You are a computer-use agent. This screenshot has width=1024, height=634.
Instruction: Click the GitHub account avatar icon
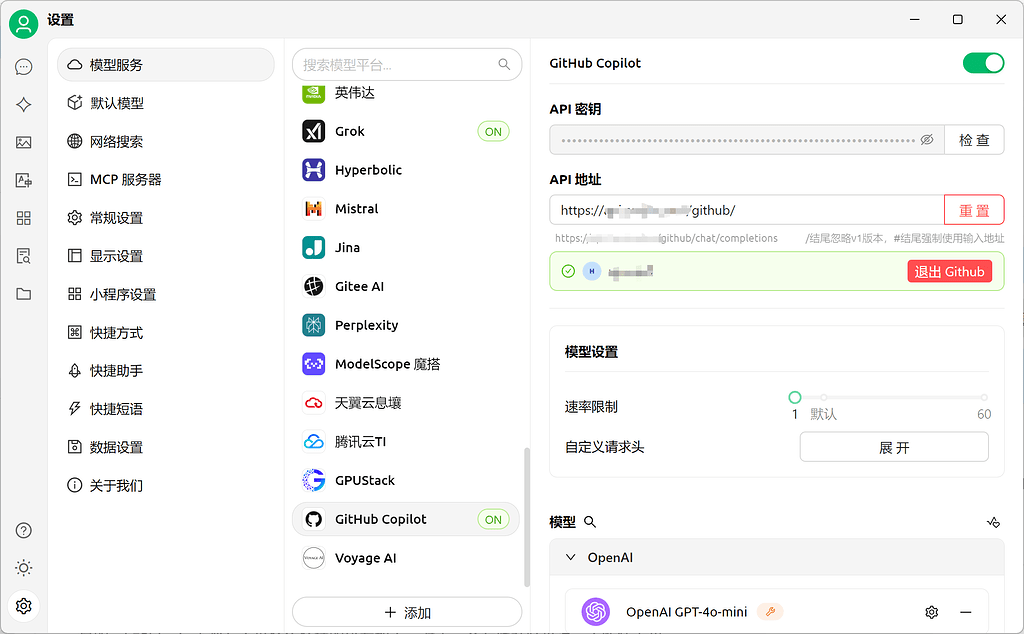[592, 271]
